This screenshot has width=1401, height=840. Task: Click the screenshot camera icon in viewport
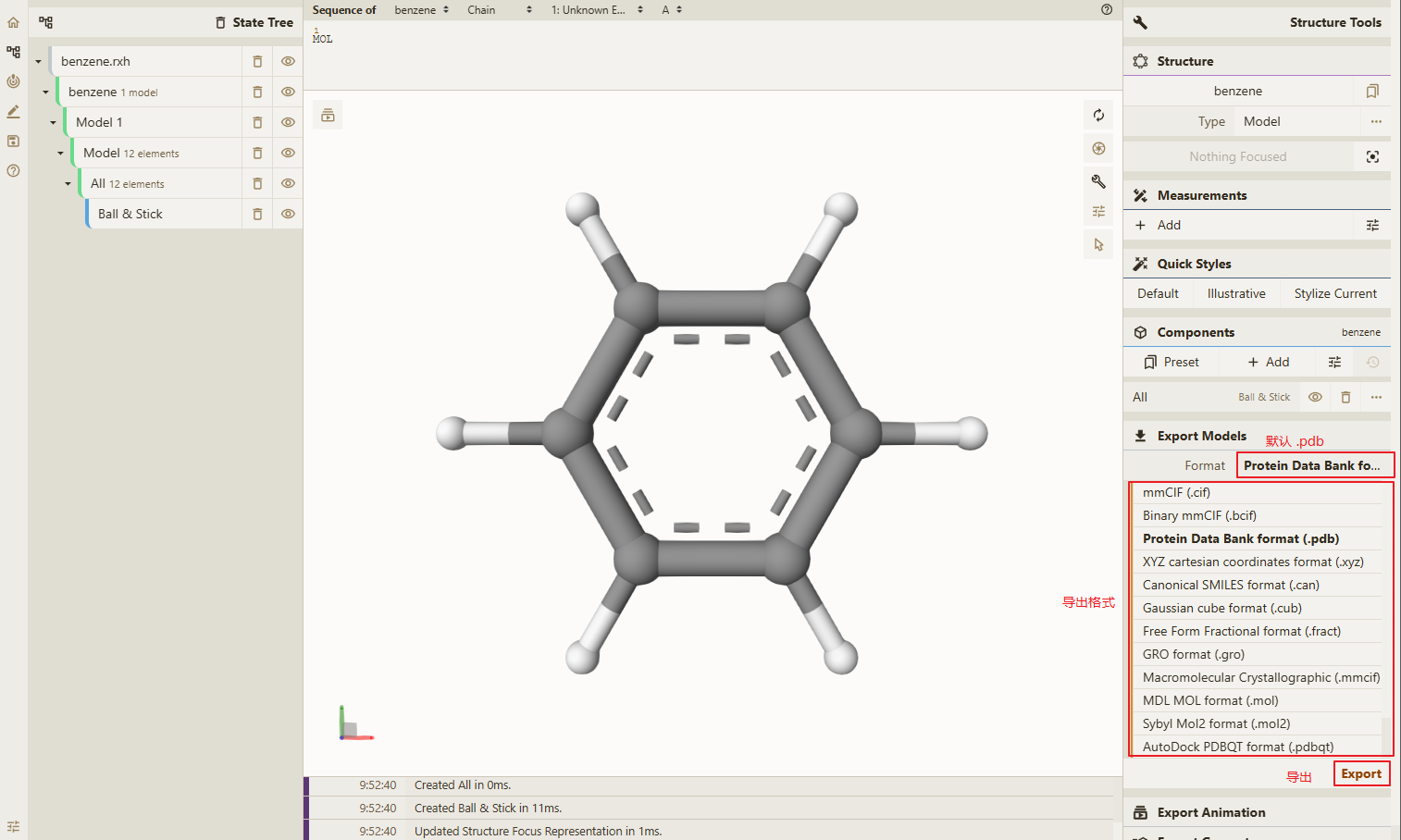(x=1098, y=148)
